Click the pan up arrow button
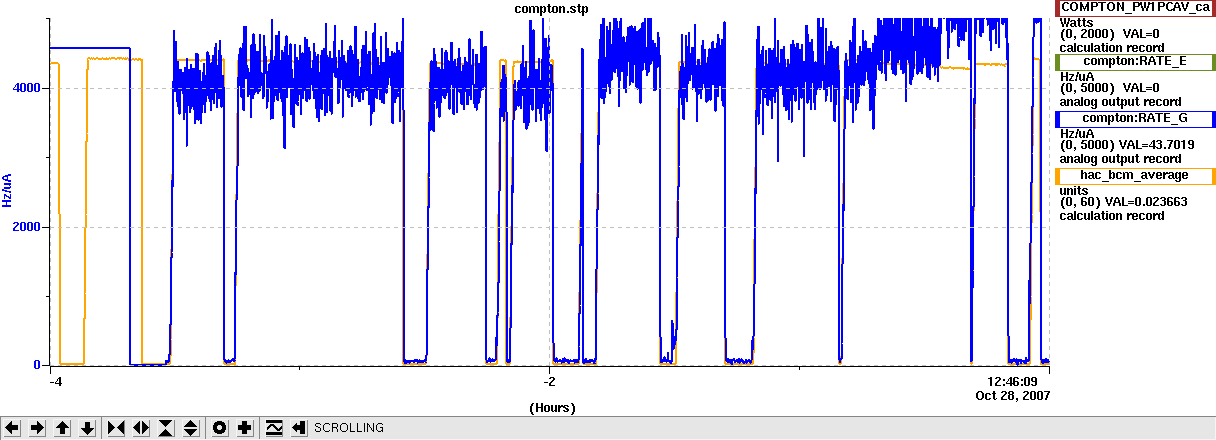 [x=63, y=428]
